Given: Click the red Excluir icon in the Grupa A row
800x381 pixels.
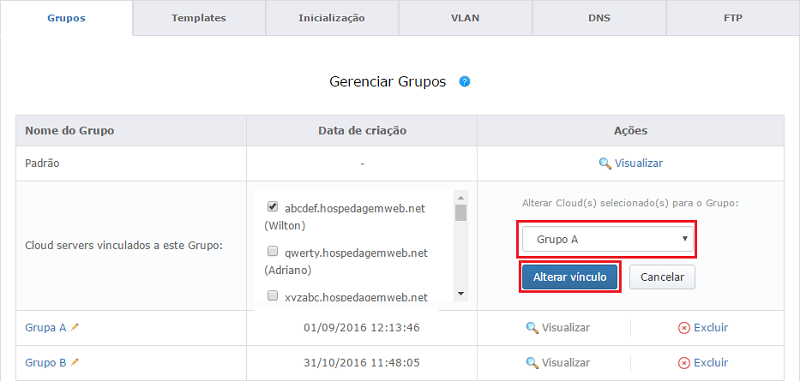Looking at the screenshot, I should pyautogui.click(x=684, y=328).
